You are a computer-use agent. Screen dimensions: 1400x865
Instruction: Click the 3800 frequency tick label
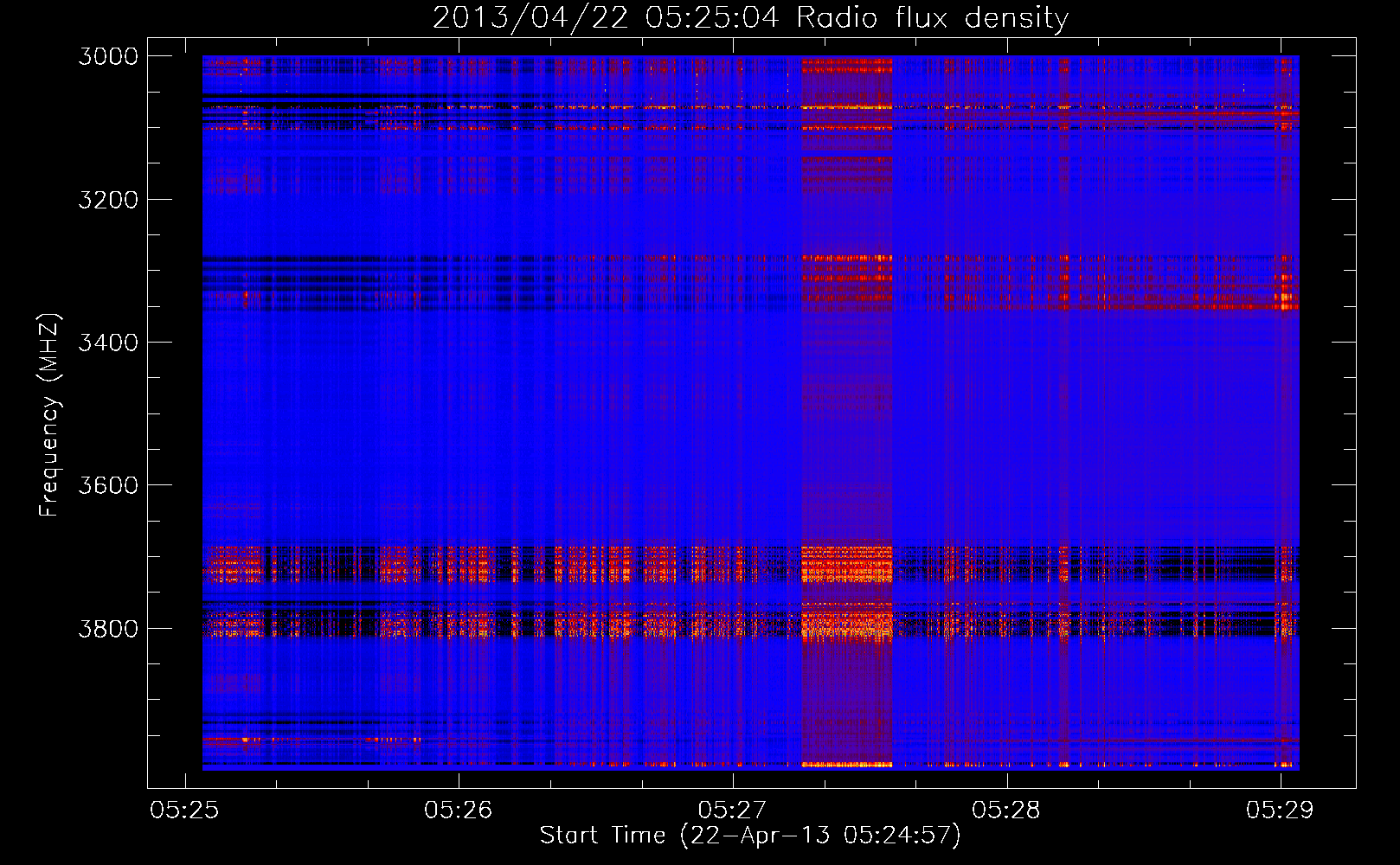pyautogui.click(x=108, y=628)
